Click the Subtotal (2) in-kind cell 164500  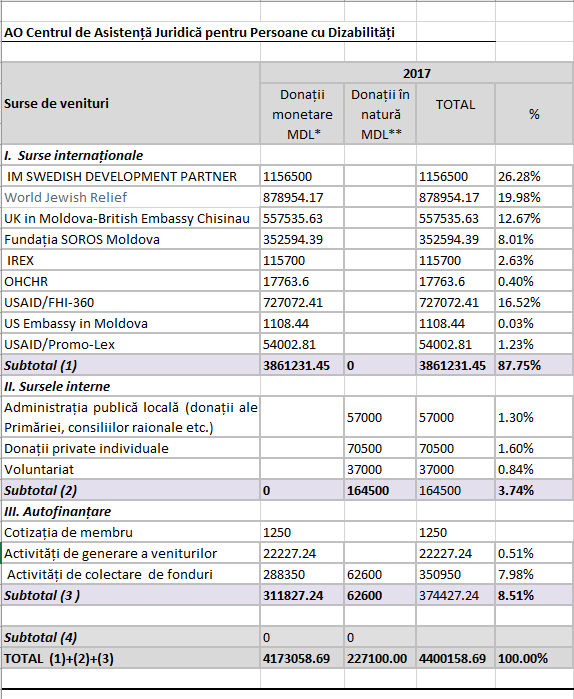(x=380, y=490)
